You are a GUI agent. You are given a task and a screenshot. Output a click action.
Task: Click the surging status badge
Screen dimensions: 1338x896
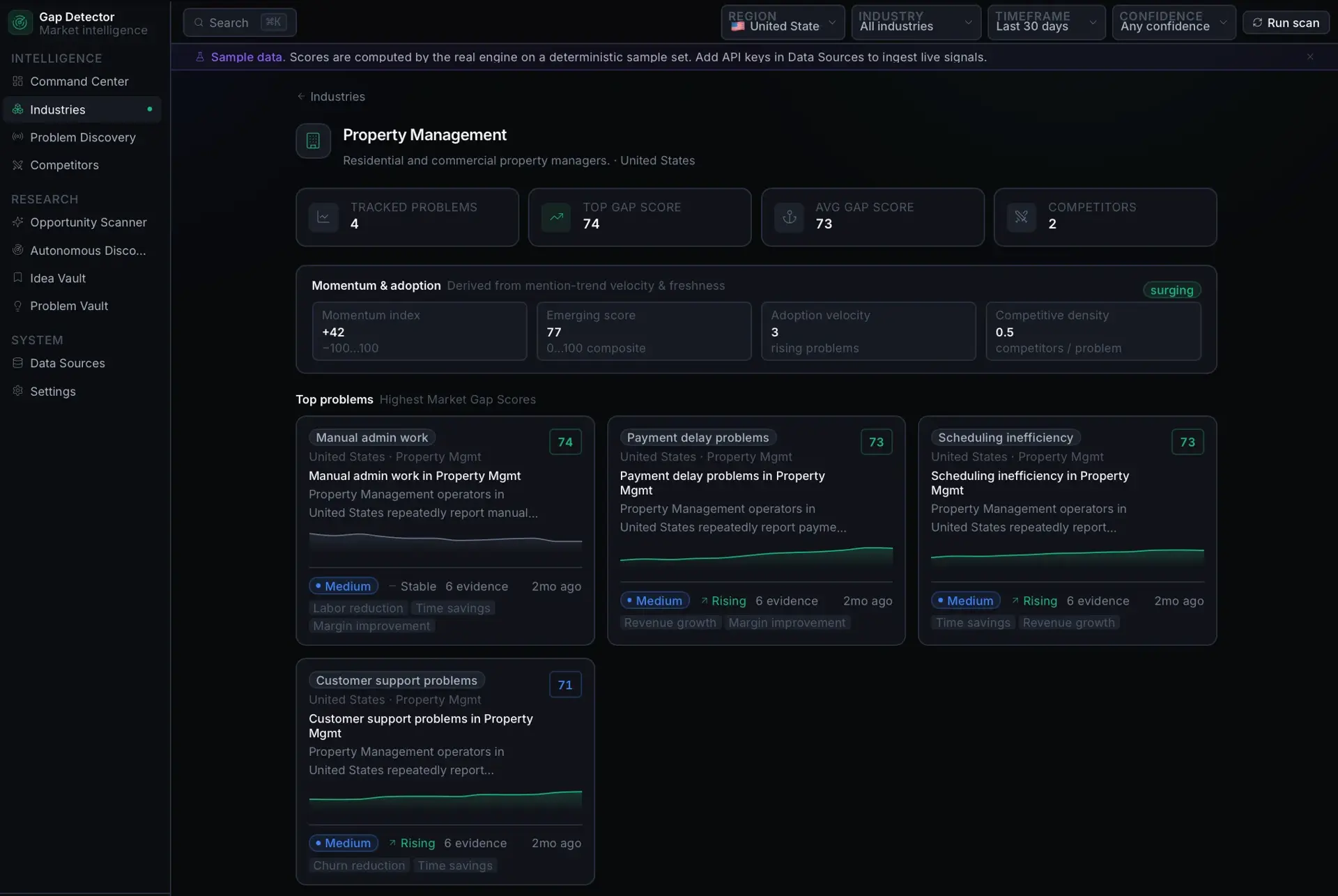tap(1171, 290)
